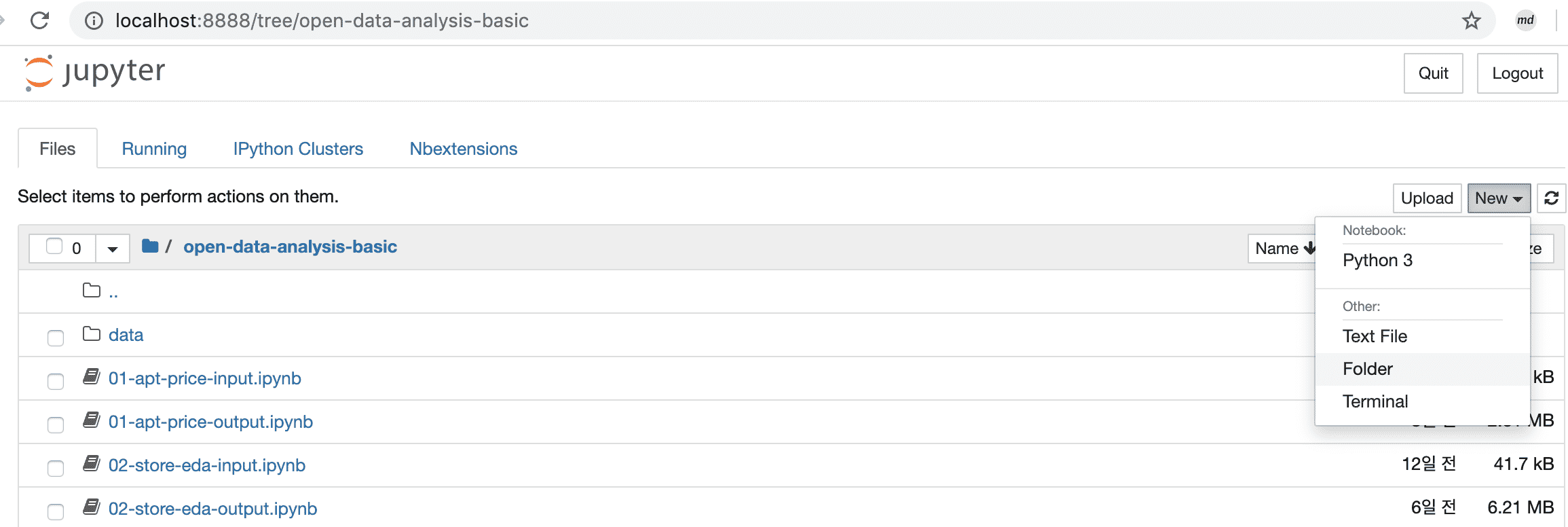
Task: Choose Folder from the New menu
Action: 1368,369
